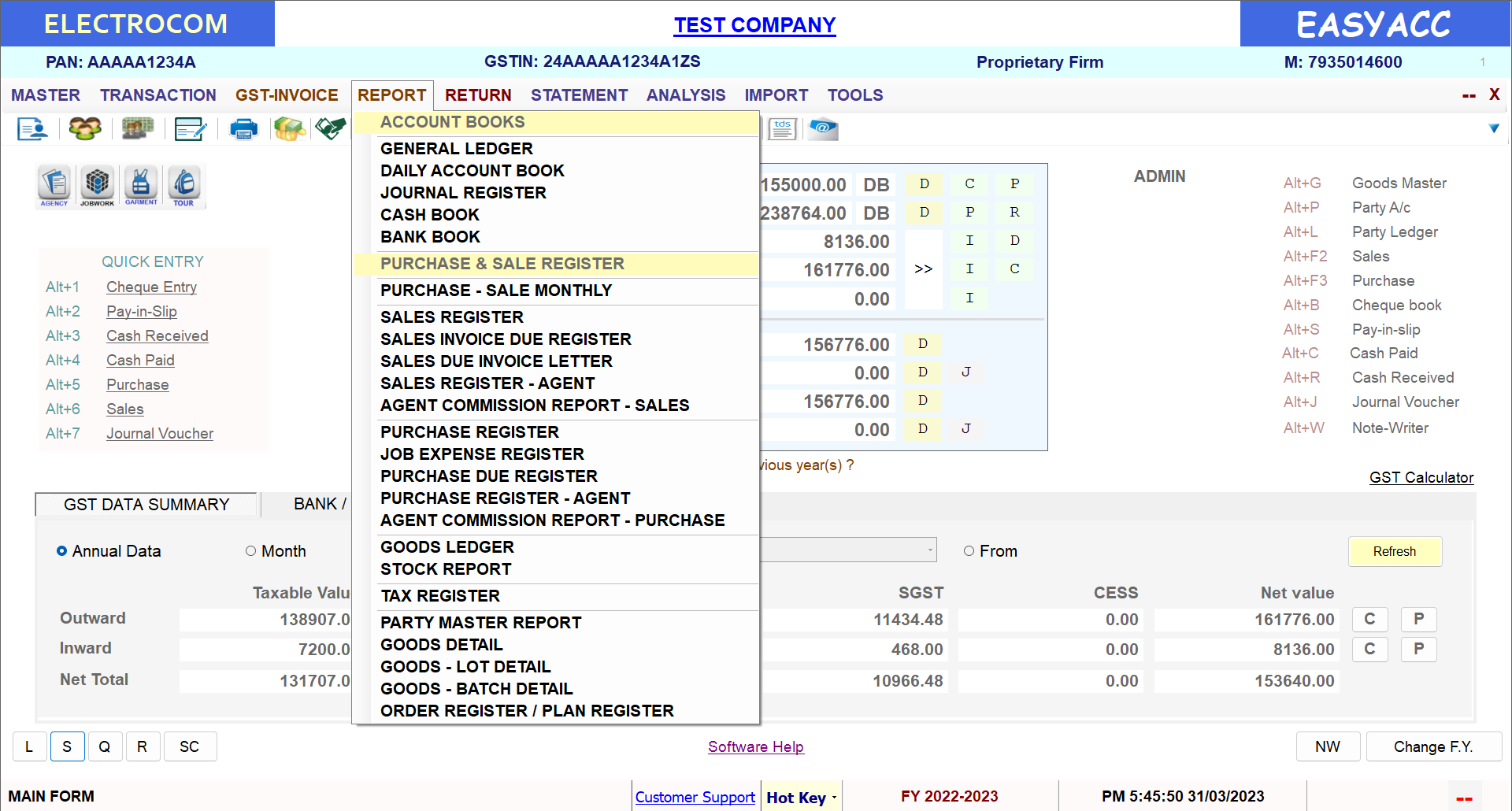Image resolution: width=1512 pixels, height=811 pixels.
Task: Select the Month radio option
Action: coord(251,551)
